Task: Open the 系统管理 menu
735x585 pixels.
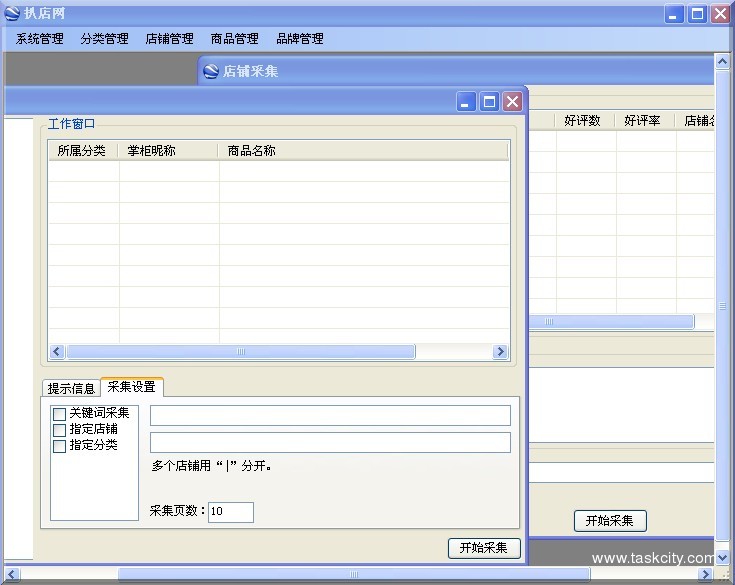Action: [x=39, y=38]
